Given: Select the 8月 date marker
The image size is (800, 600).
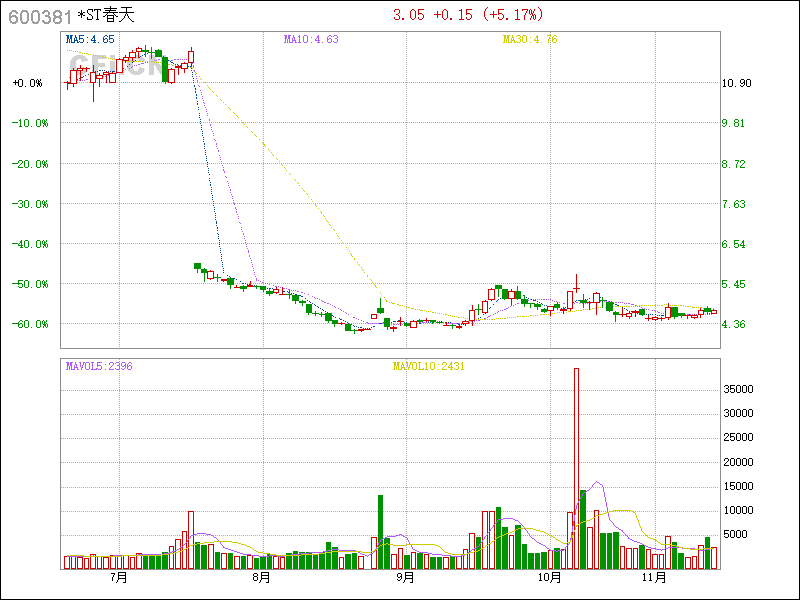Looking at the screenshot, I should coord(262,577).
